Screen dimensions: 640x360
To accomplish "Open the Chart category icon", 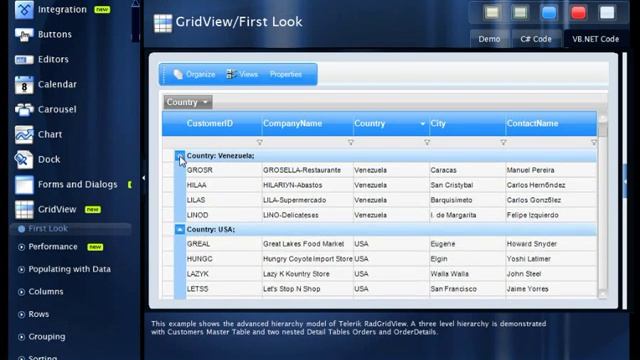I will click(x=24, y=135).
